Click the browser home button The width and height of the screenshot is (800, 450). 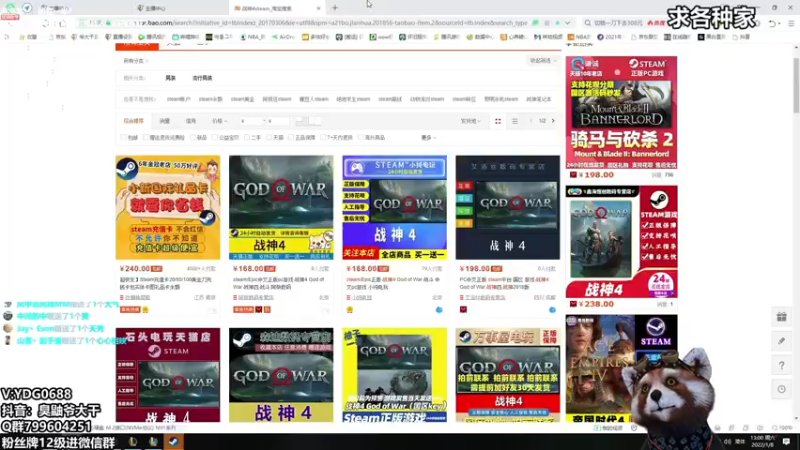pos(63,23)
